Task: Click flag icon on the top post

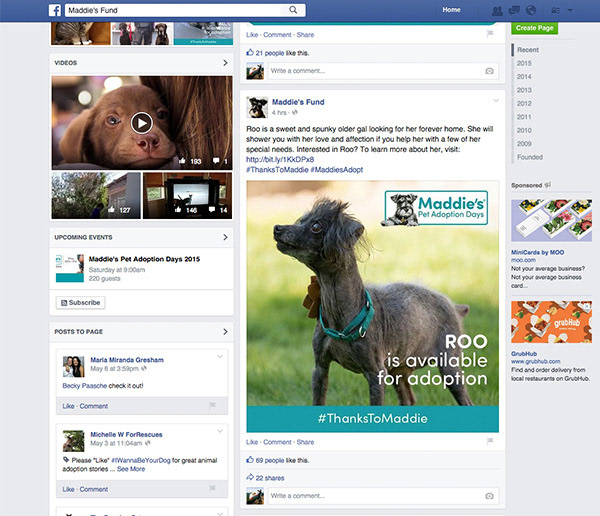Action: 490,34
